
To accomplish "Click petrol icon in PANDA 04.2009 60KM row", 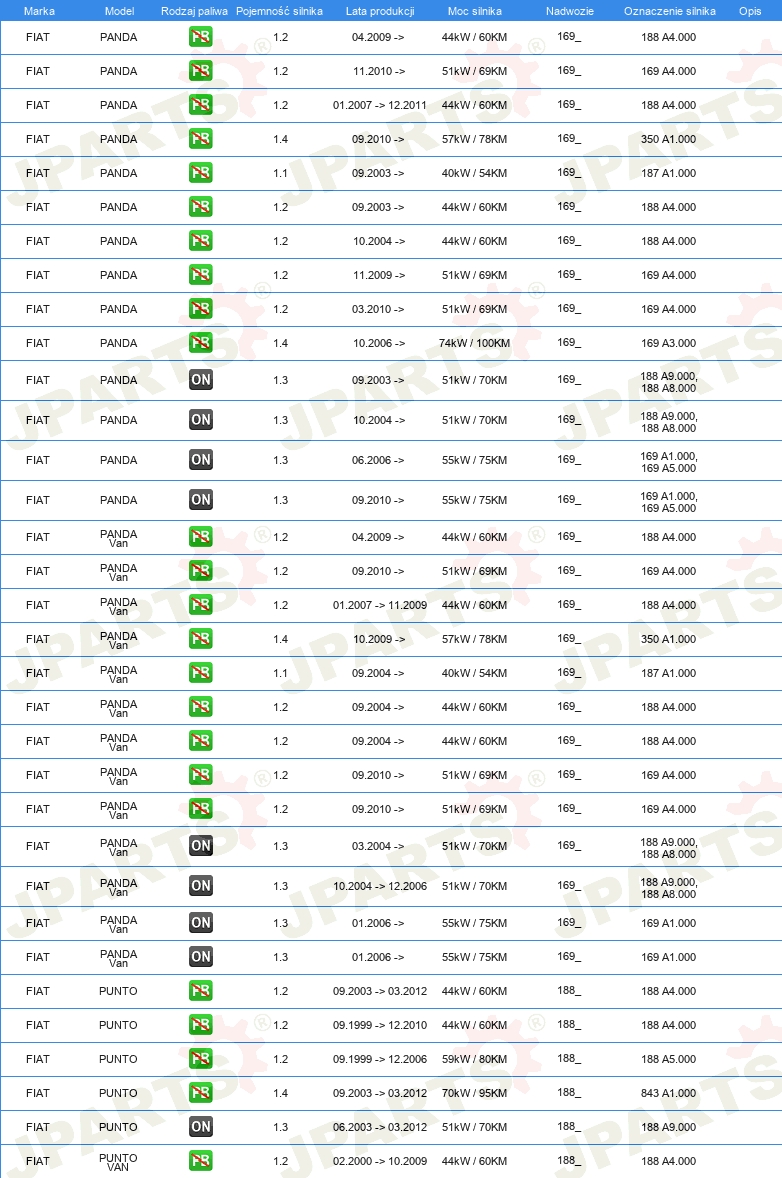I will tap(201, 37).
